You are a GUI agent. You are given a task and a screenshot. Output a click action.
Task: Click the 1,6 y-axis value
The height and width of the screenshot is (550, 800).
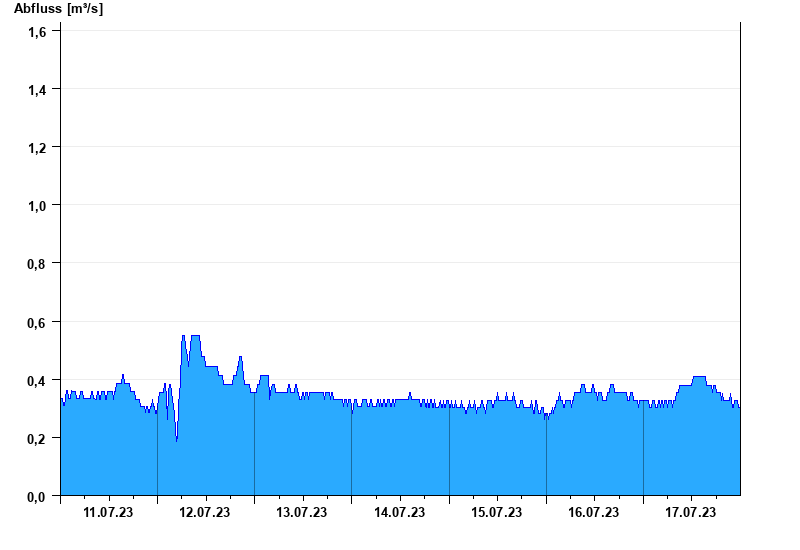point(37,32)
